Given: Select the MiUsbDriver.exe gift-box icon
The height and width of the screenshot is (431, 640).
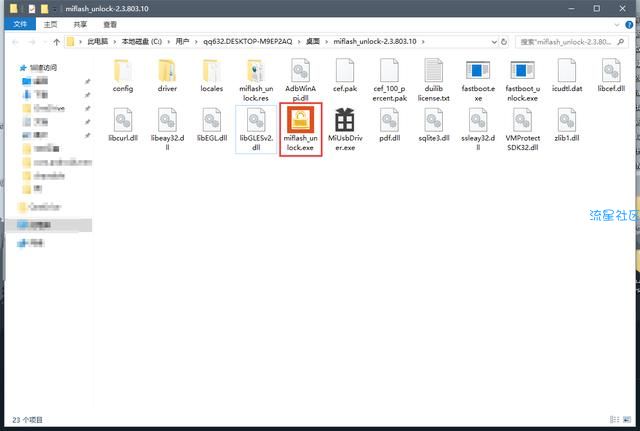Looking at the screenshot, I should 344,120.
